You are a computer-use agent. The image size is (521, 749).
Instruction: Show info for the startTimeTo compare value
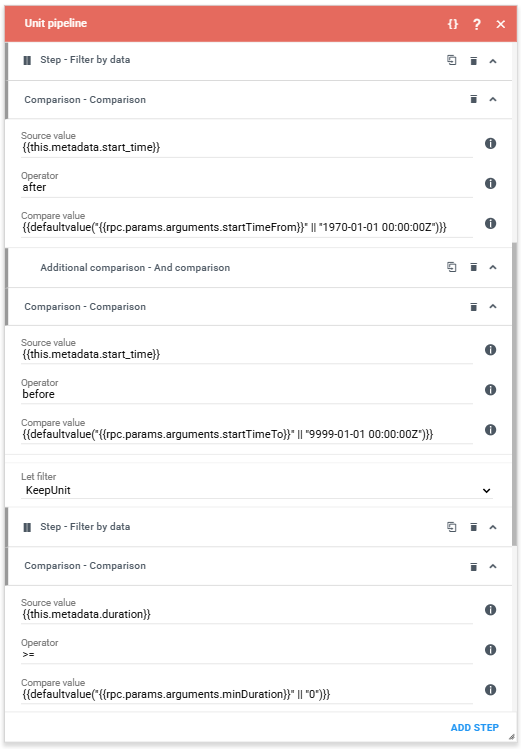pos(490,429)
